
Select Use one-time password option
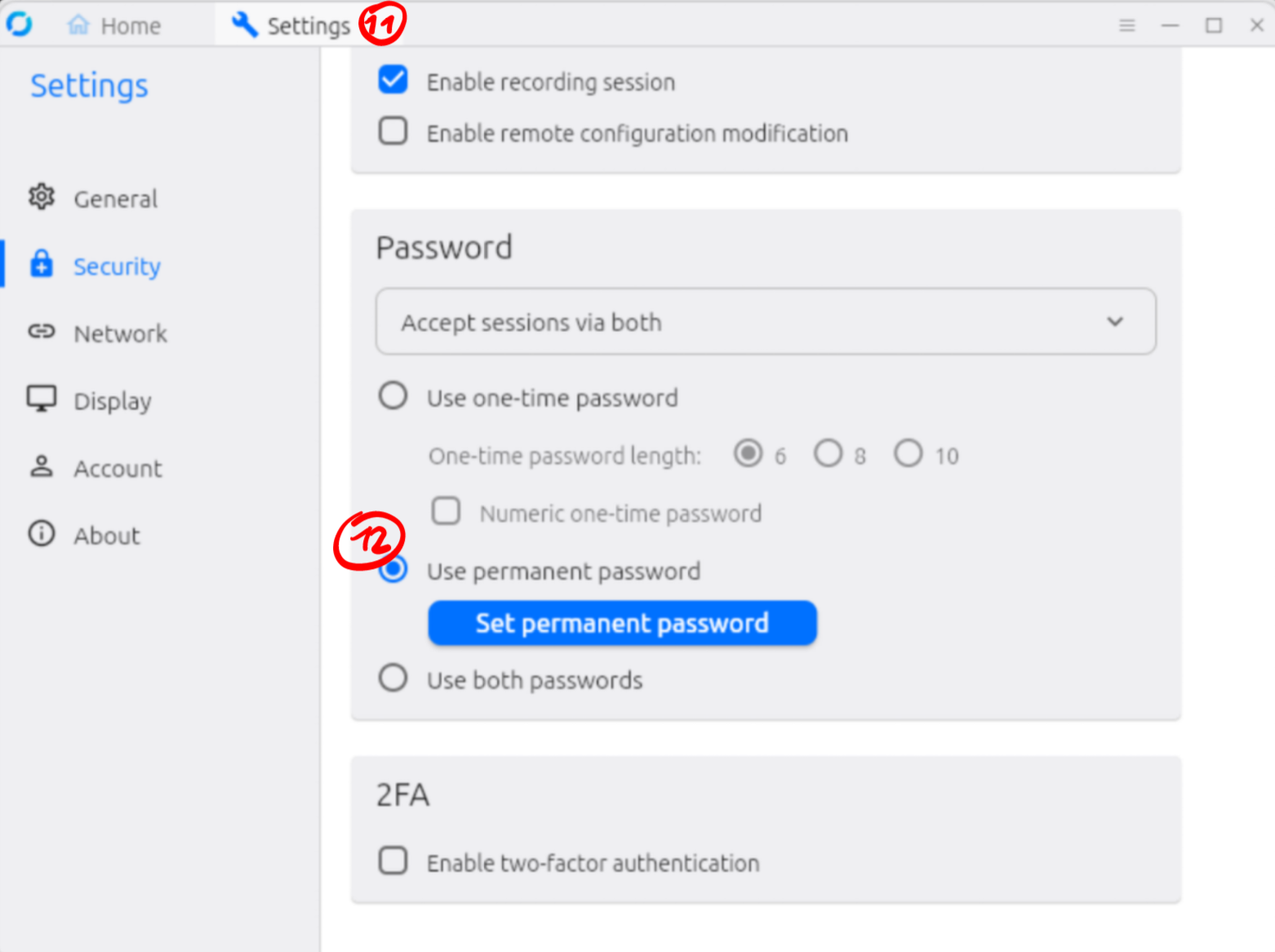(x=393, y=397)
